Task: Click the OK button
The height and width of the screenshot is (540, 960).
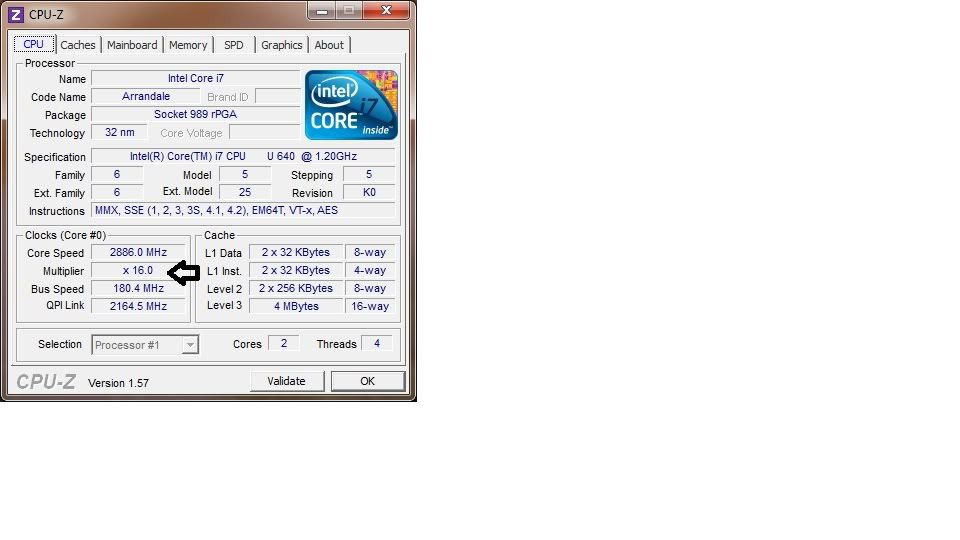Action: 367,381
